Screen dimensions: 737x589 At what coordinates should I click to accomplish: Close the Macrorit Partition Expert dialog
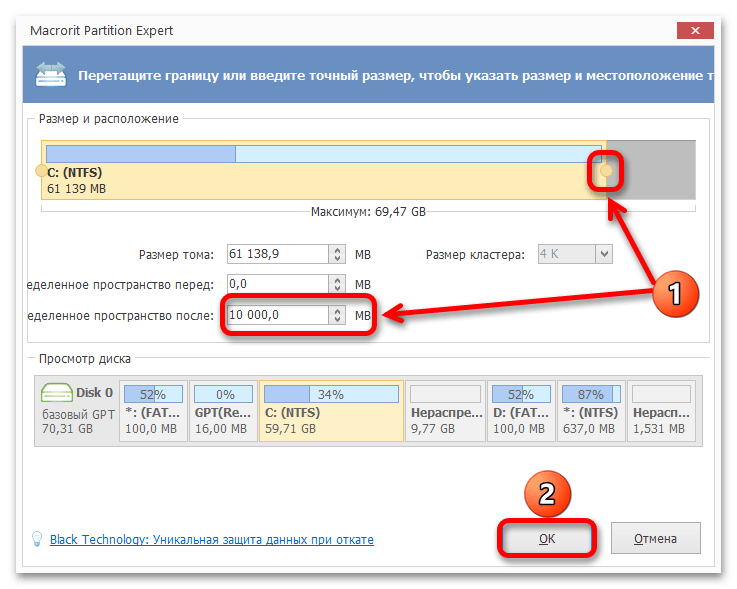pyautogui.click(x=695, y=31)
